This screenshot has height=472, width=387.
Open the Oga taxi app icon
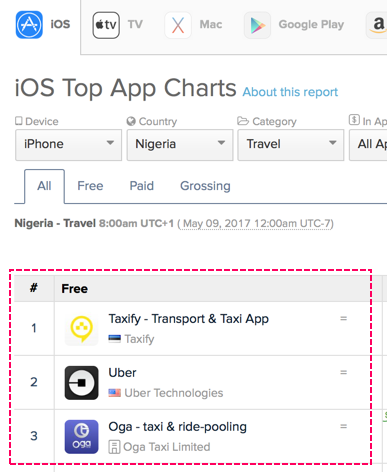point(81,437)
